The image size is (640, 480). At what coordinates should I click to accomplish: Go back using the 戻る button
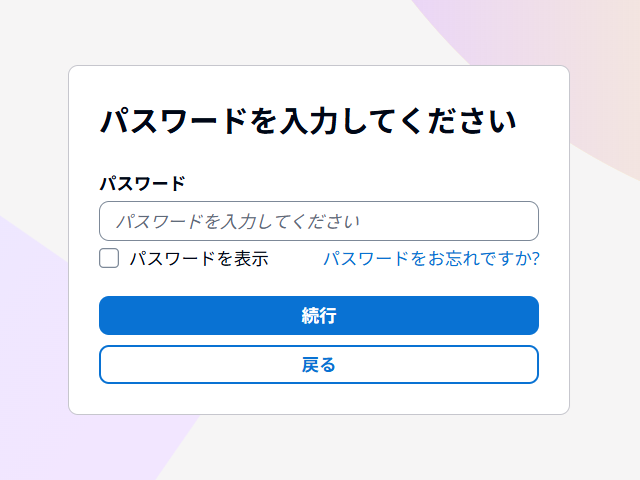pyautogui.click(x=319, y=365)
